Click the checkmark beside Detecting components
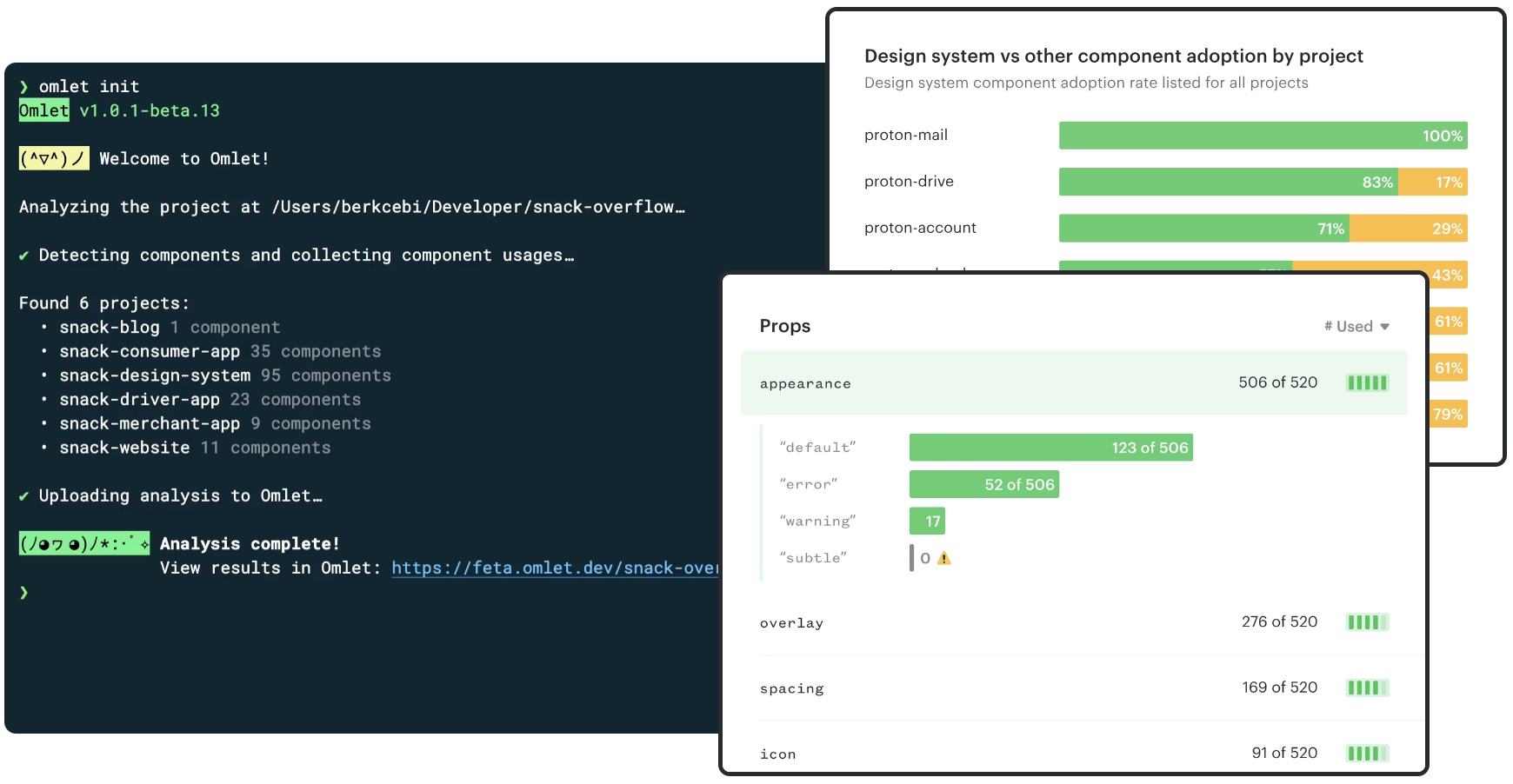 (x=24, y=256)
